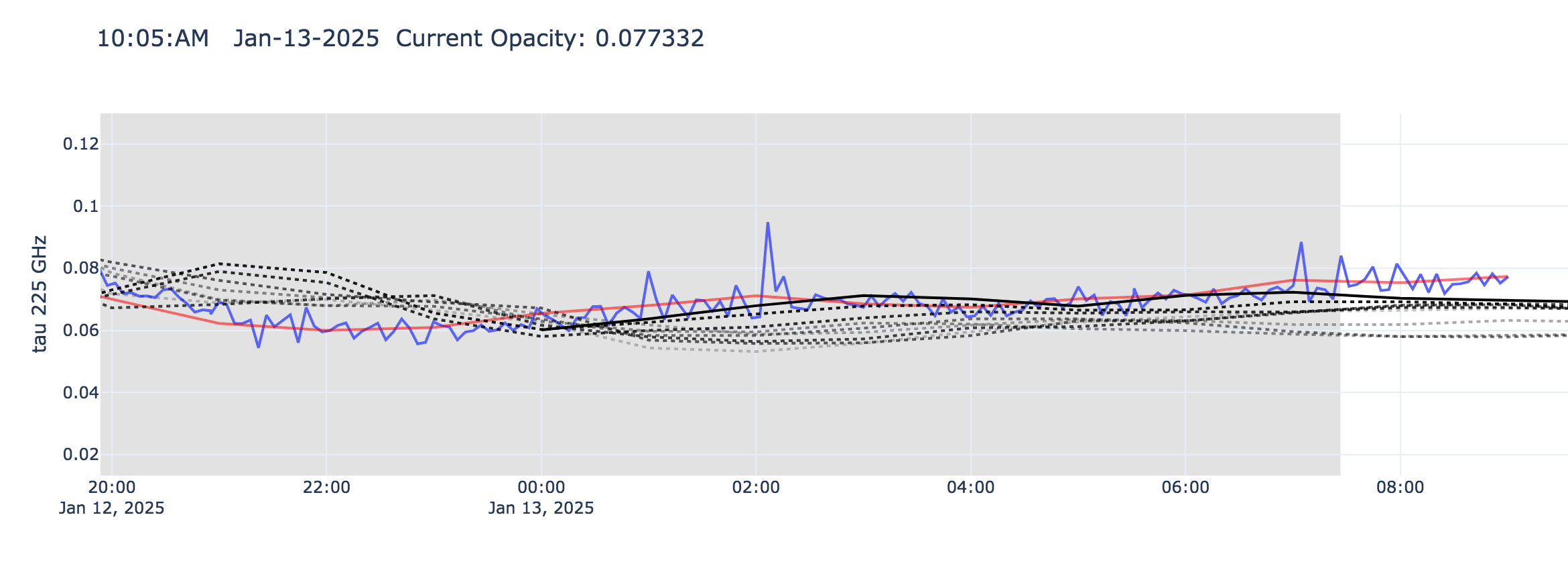Click the 0.02 y-axis tick label
The image size is (1568, 566).
[x=80, y=455]
